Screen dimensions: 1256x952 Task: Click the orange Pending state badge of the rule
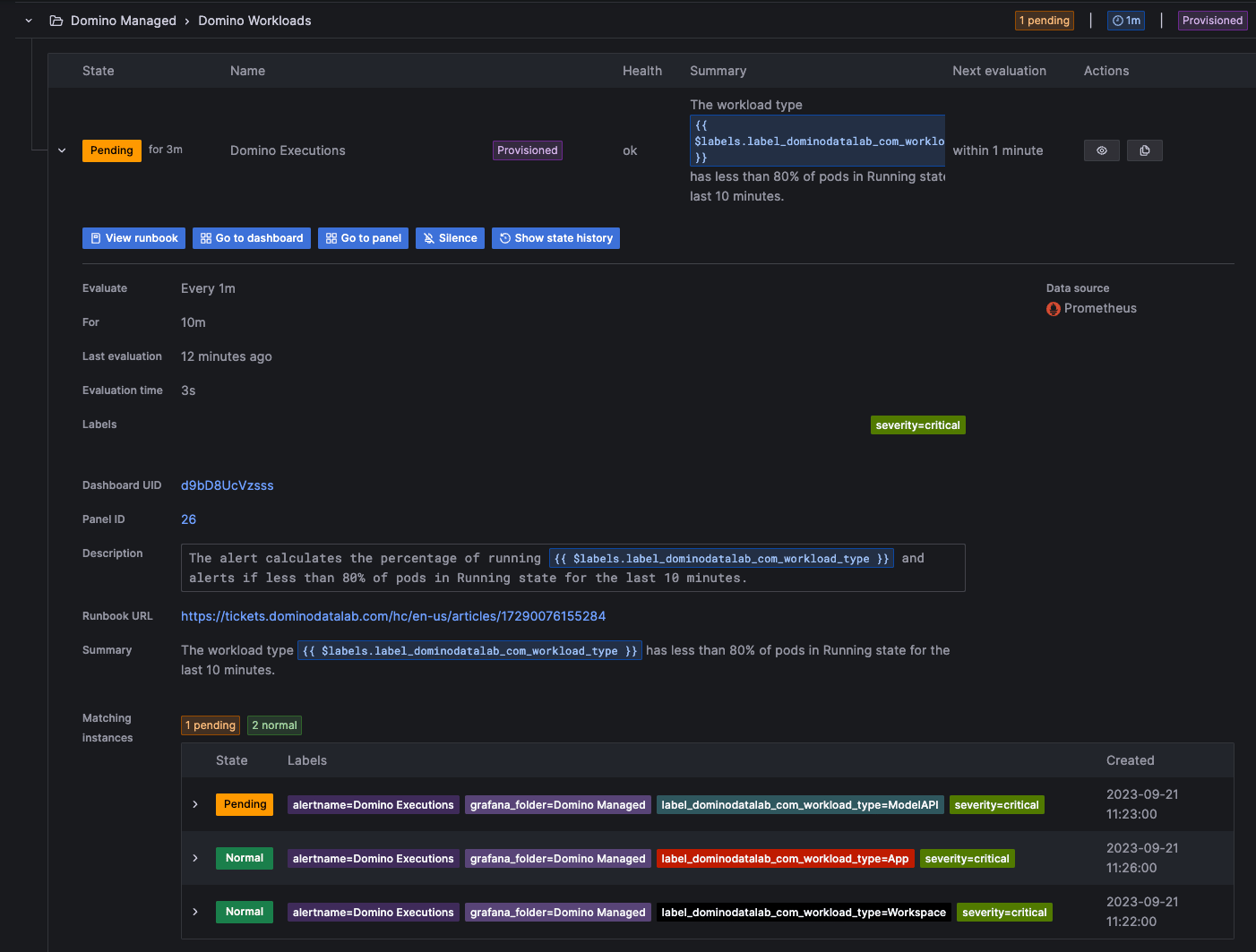112,150
